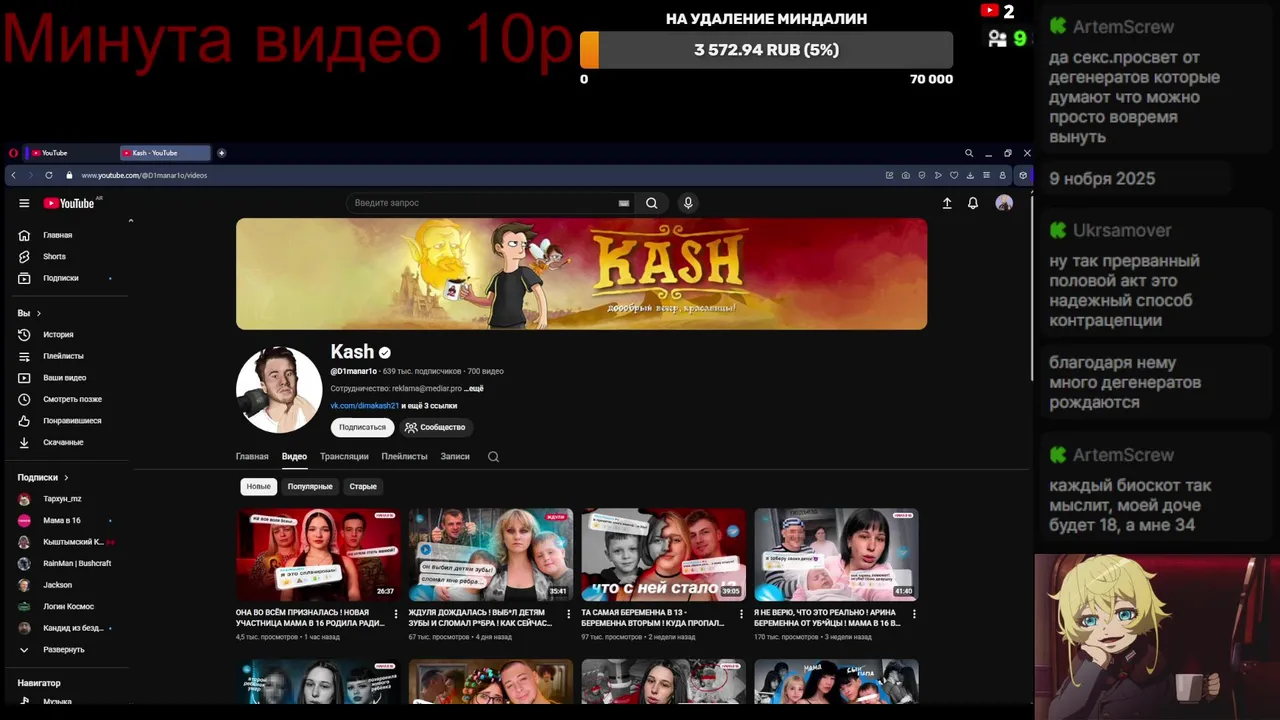Click the browser tab search magnifier icon
Image resolution: width=1280 pixels, height=720 pixels.
(969, 153)
